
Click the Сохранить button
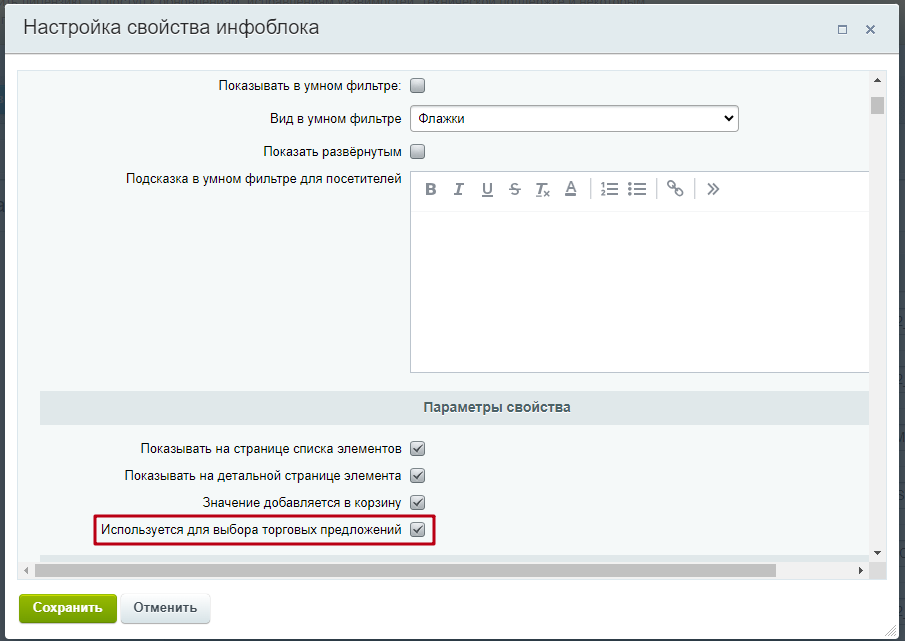(x=68, y=608)
